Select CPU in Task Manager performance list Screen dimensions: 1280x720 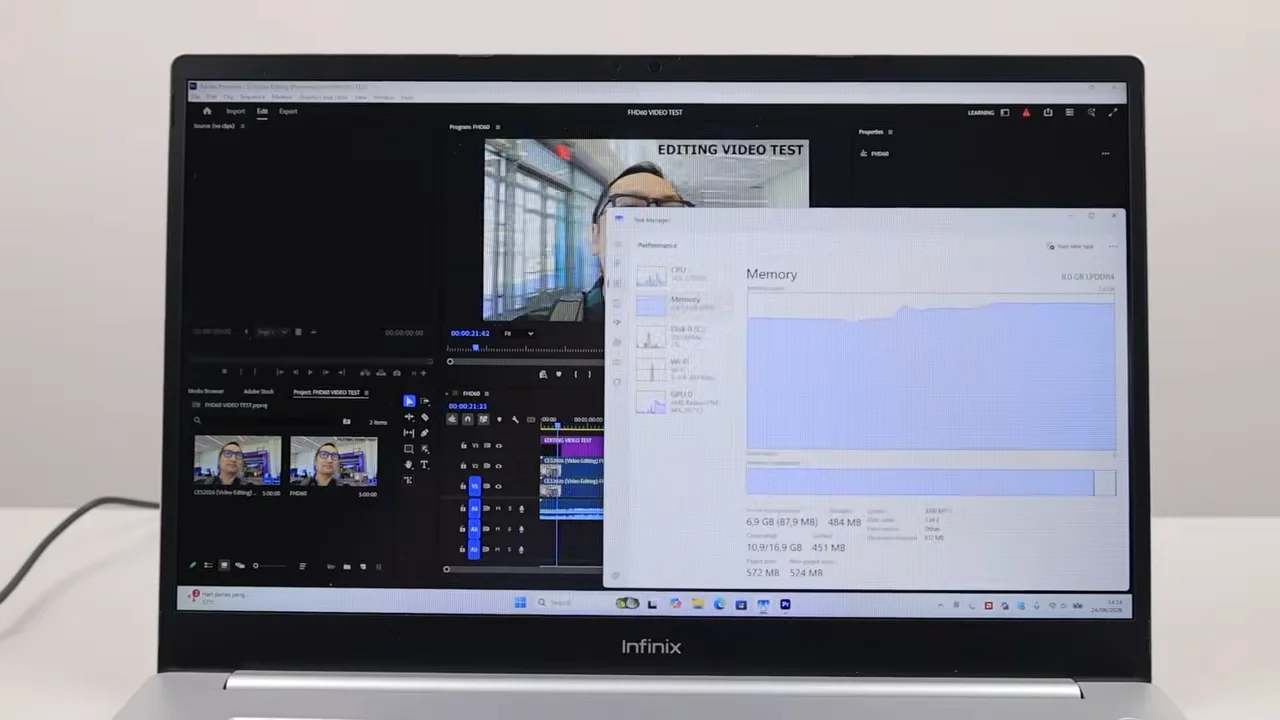685,274
